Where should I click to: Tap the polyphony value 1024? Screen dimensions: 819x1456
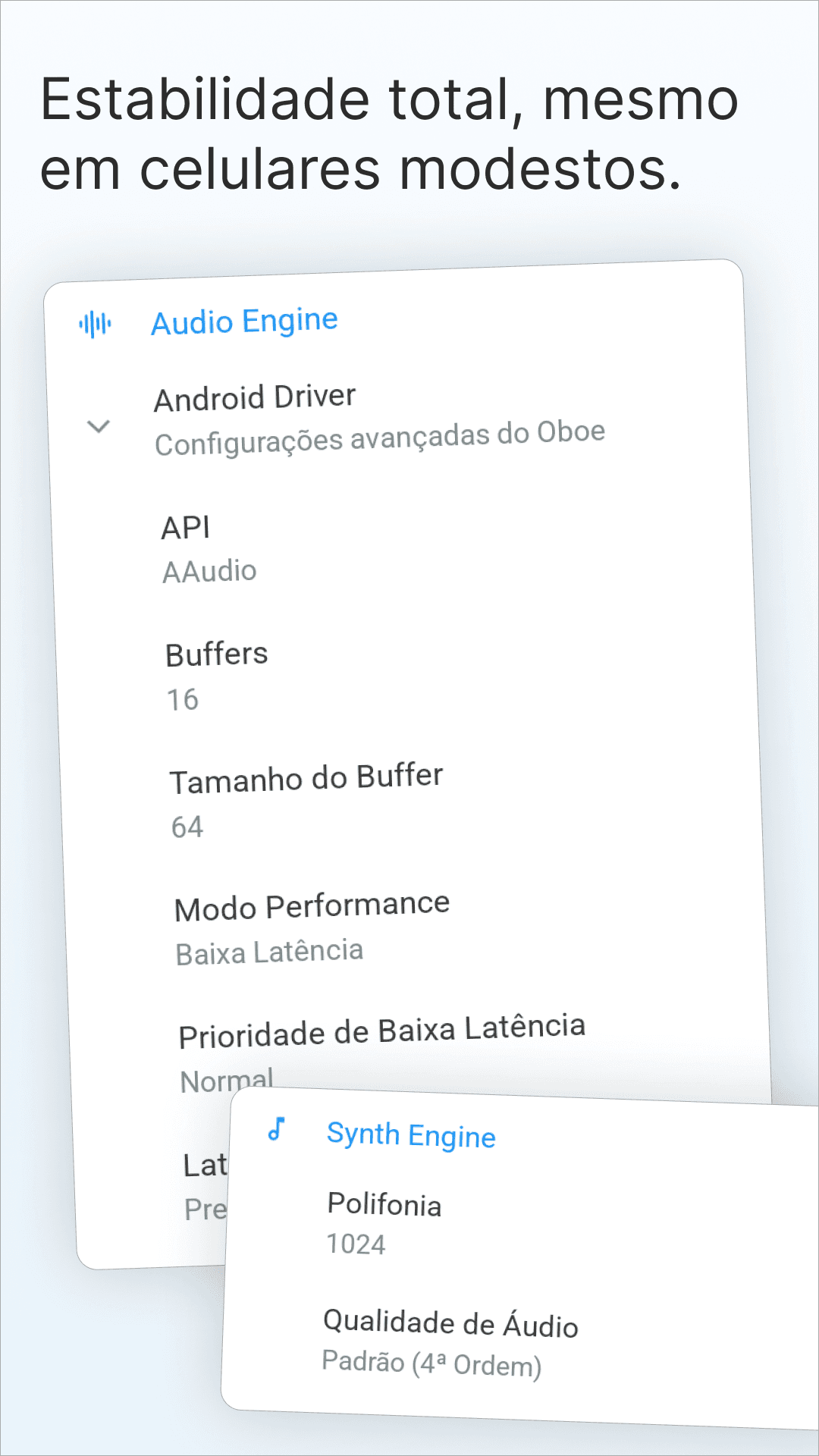356,1244
